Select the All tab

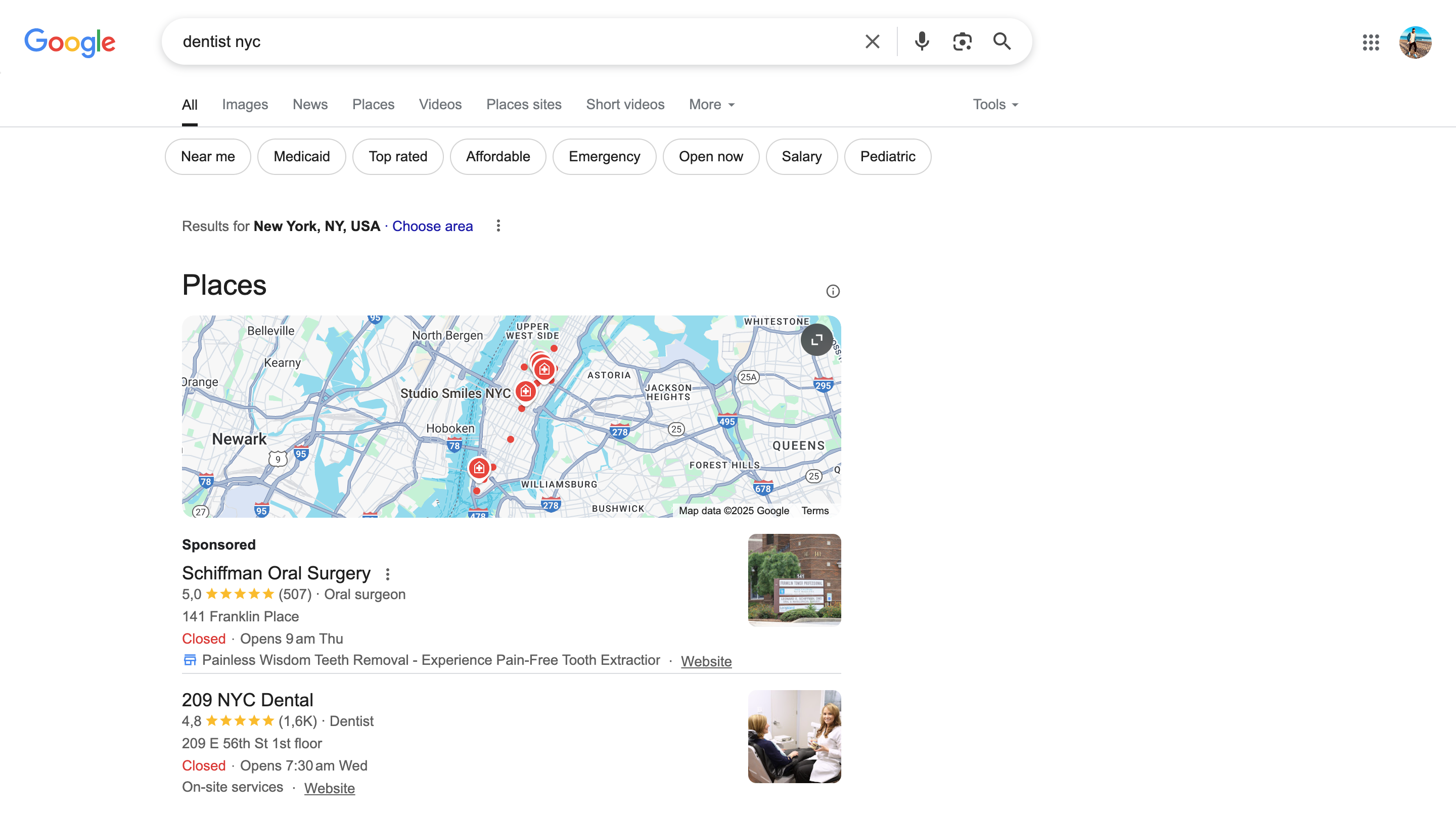(x=190, y=105)
